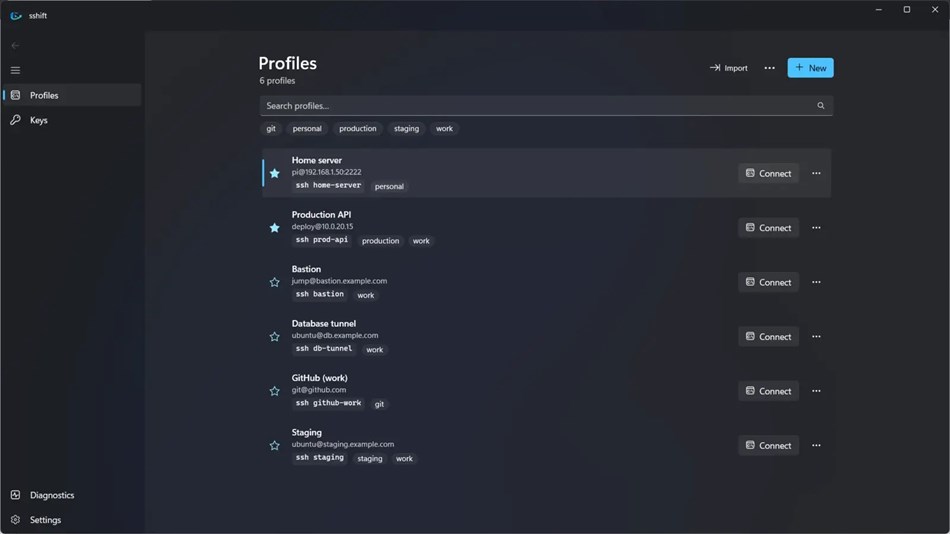The height and width of the screenshot is (534, 950).
Task: Click the personal tag on Home server
Action: 389,187
